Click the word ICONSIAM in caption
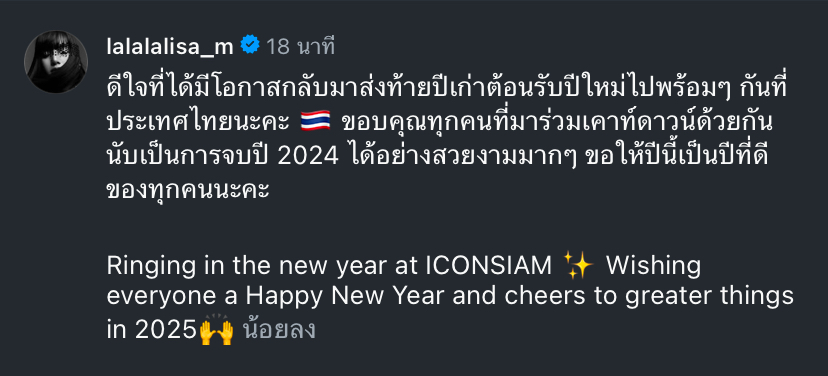The height and width of the screenshot is (376, 828). (488, 266)
